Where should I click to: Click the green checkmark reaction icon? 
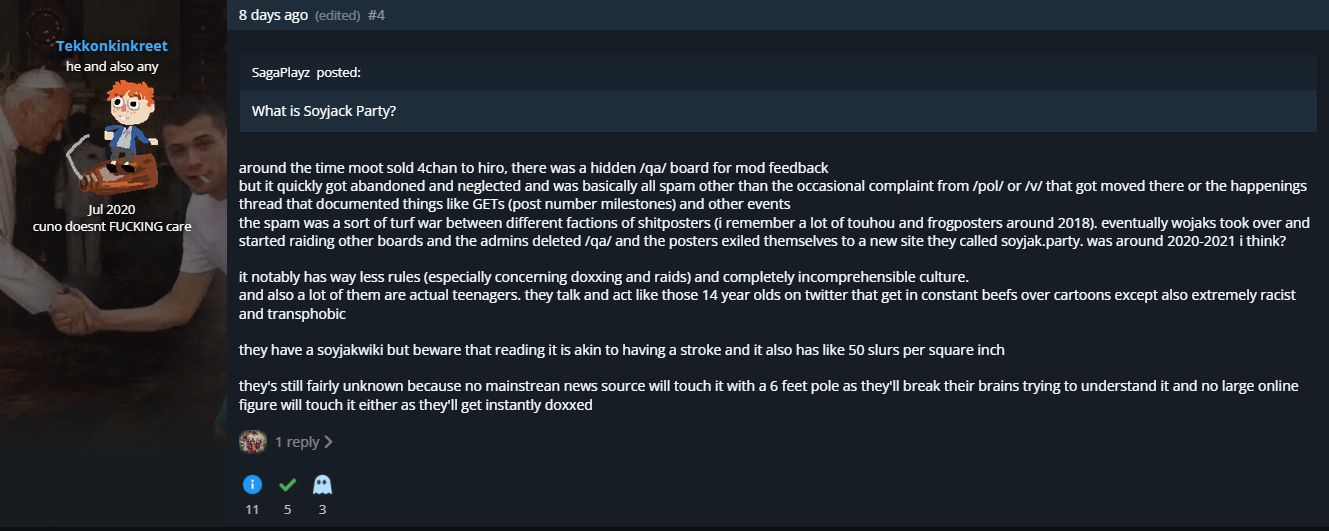287,485
